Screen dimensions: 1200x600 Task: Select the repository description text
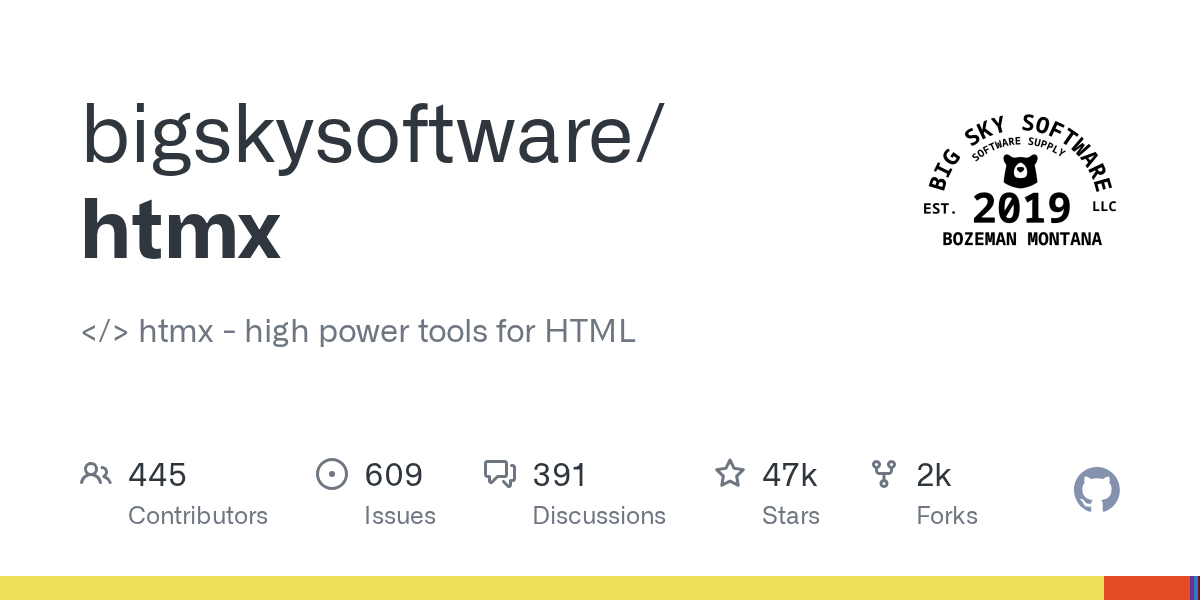[358, 331]
